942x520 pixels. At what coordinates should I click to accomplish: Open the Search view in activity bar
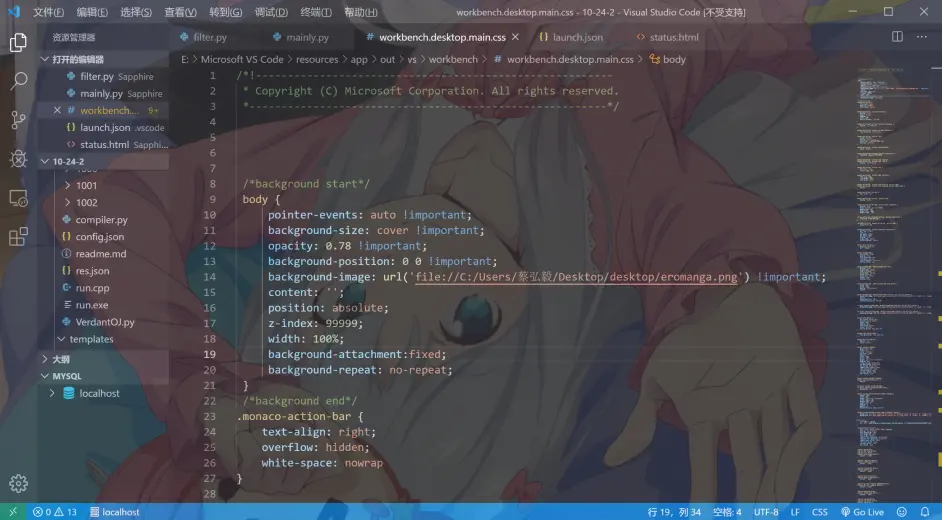click(x=18, y=80)
